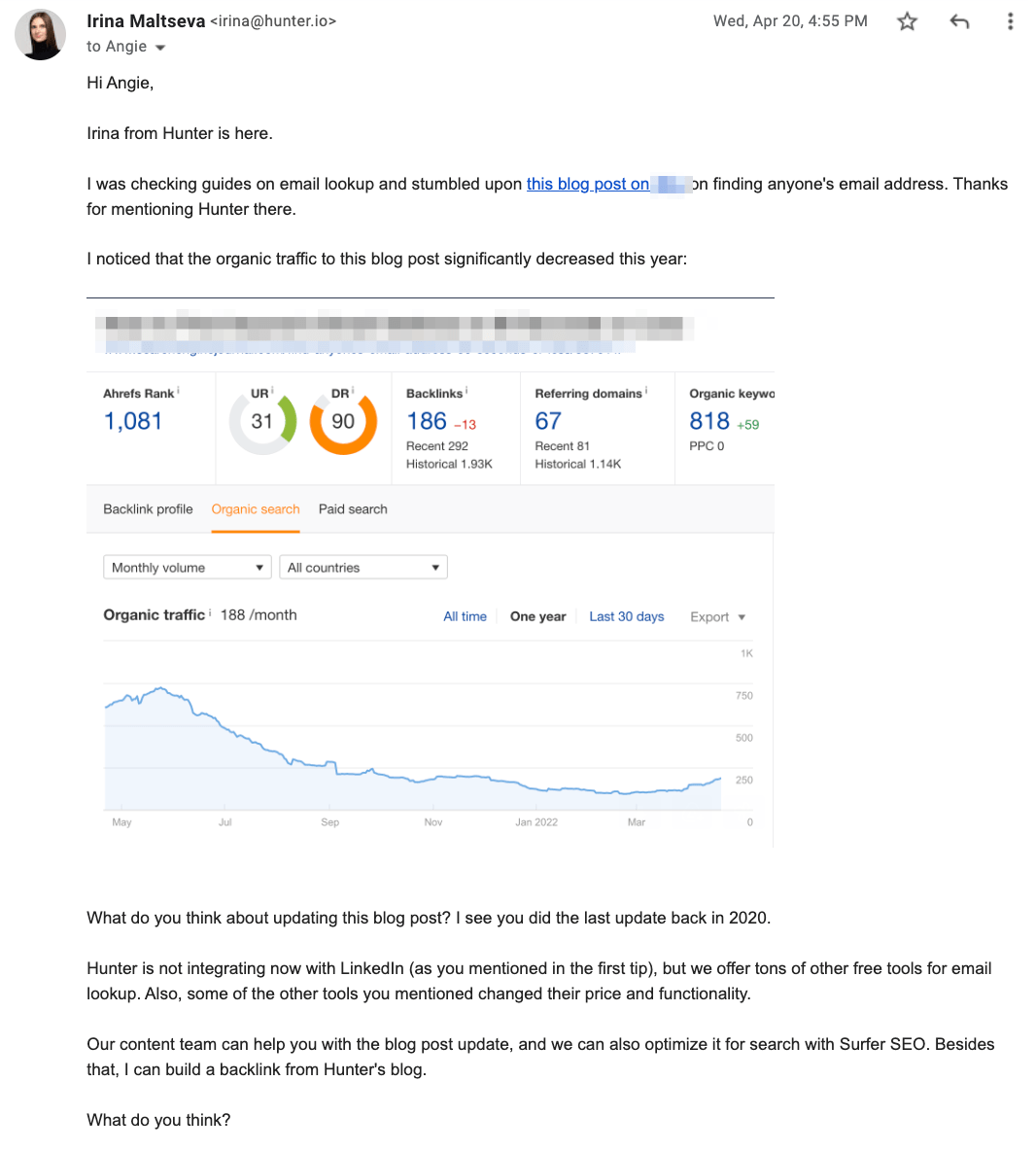Click the Ahrefs UR 31 gauge

pyautogui.click(x=262, y=421)
